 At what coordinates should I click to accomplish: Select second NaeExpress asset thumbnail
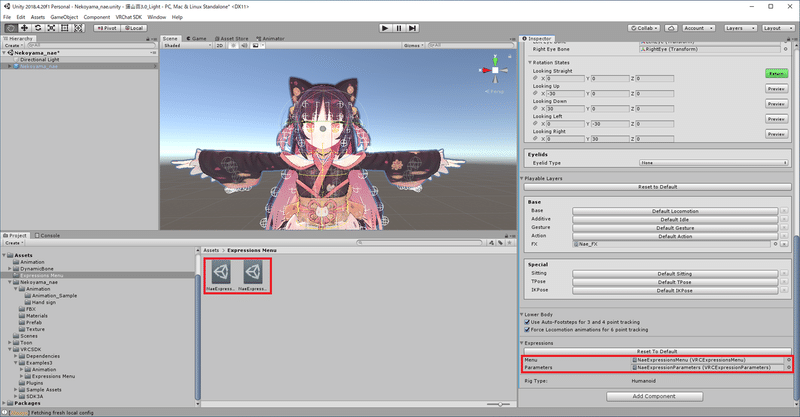coord(253,275)
